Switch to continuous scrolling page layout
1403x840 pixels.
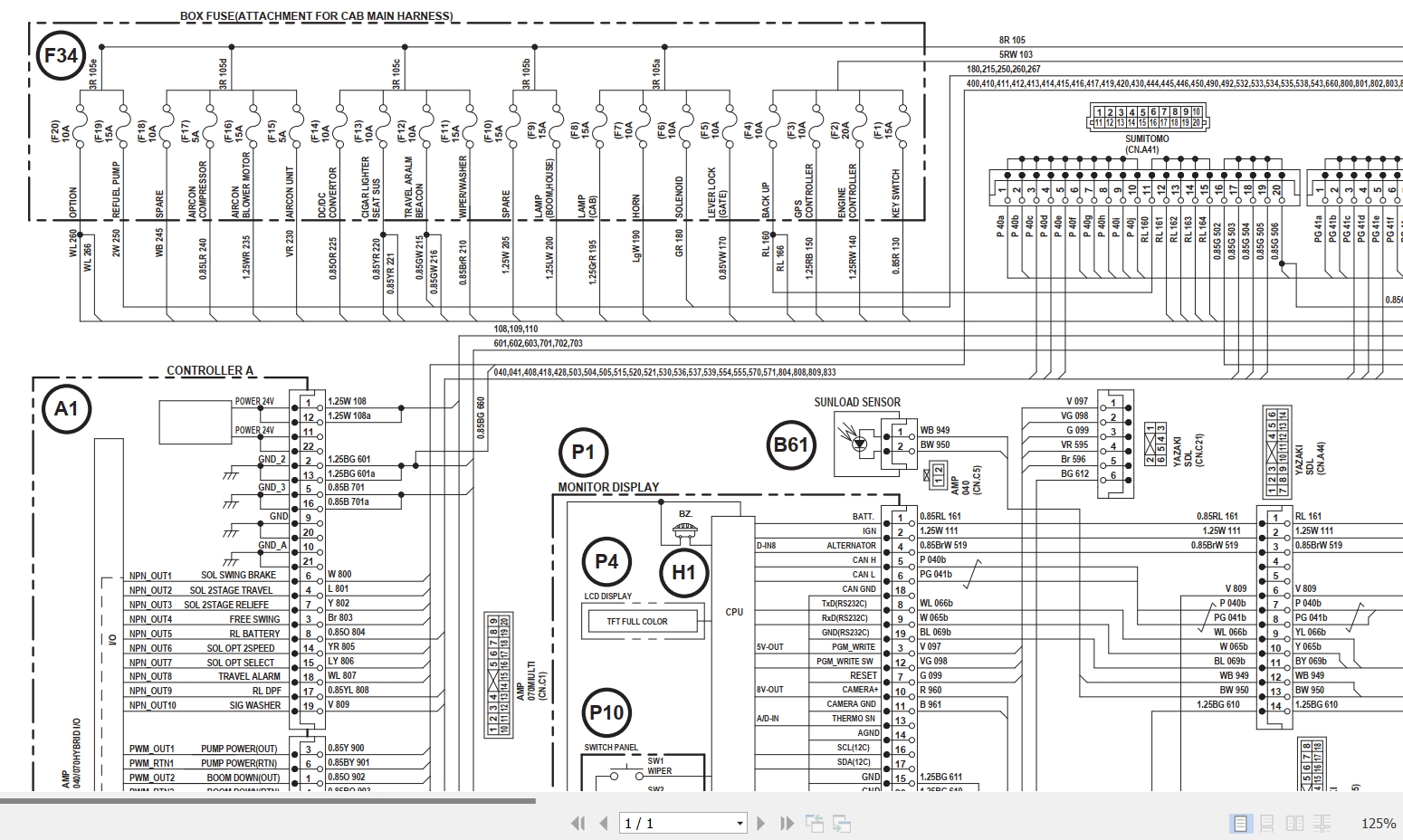tap(1265, 824)
